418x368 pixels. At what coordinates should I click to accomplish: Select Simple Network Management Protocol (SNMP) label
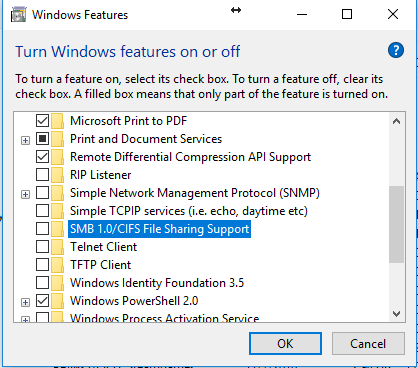click(195, 193)
